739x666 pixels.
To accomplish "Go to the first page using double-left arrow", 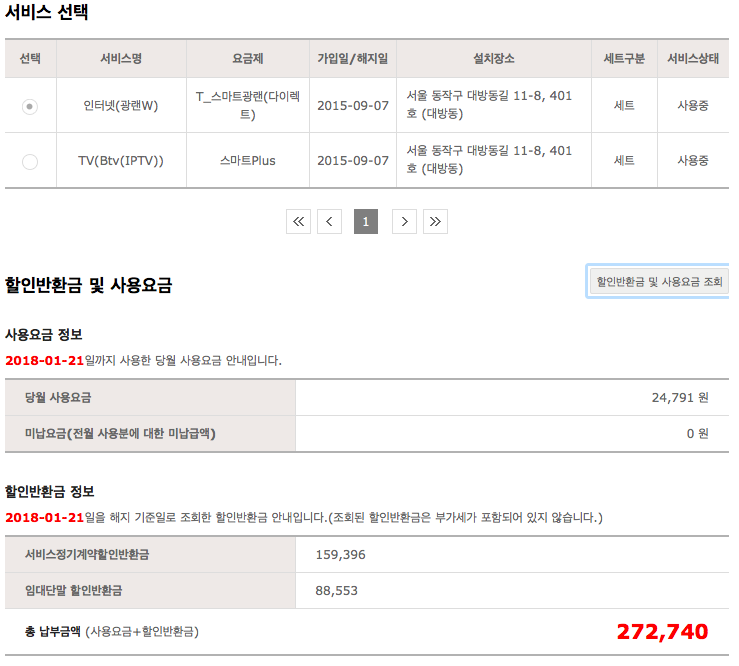I will [298, 222].
